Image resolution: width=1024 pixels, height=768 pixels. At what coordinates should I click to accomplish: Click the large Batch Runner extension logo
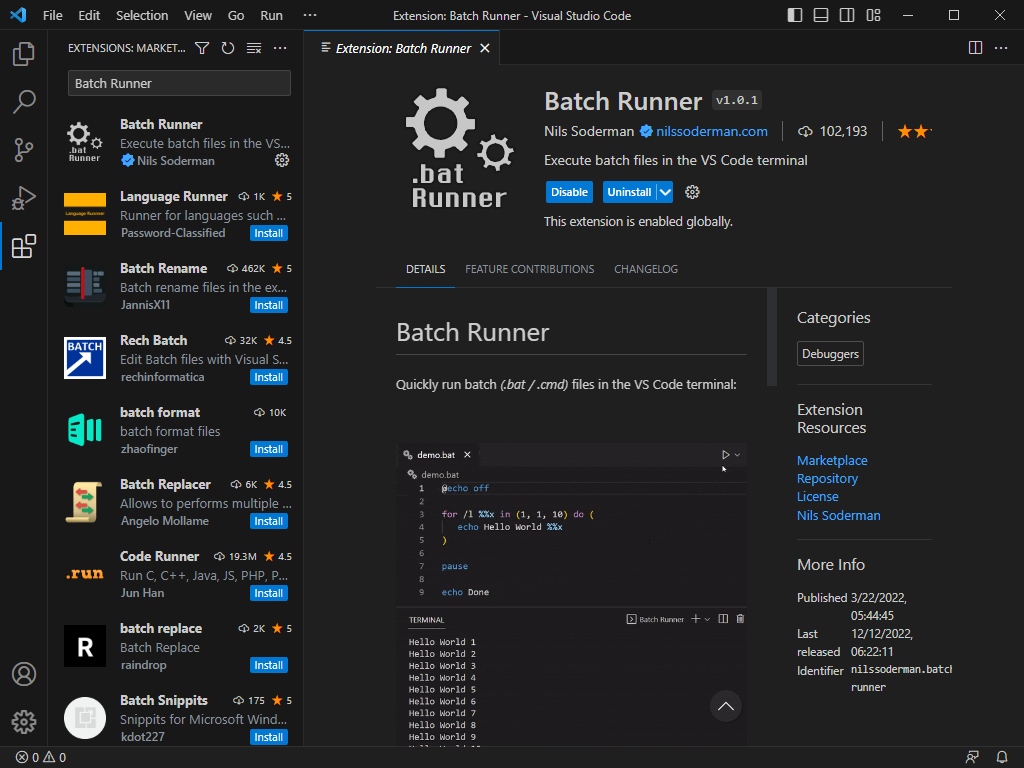click(459, 148)
